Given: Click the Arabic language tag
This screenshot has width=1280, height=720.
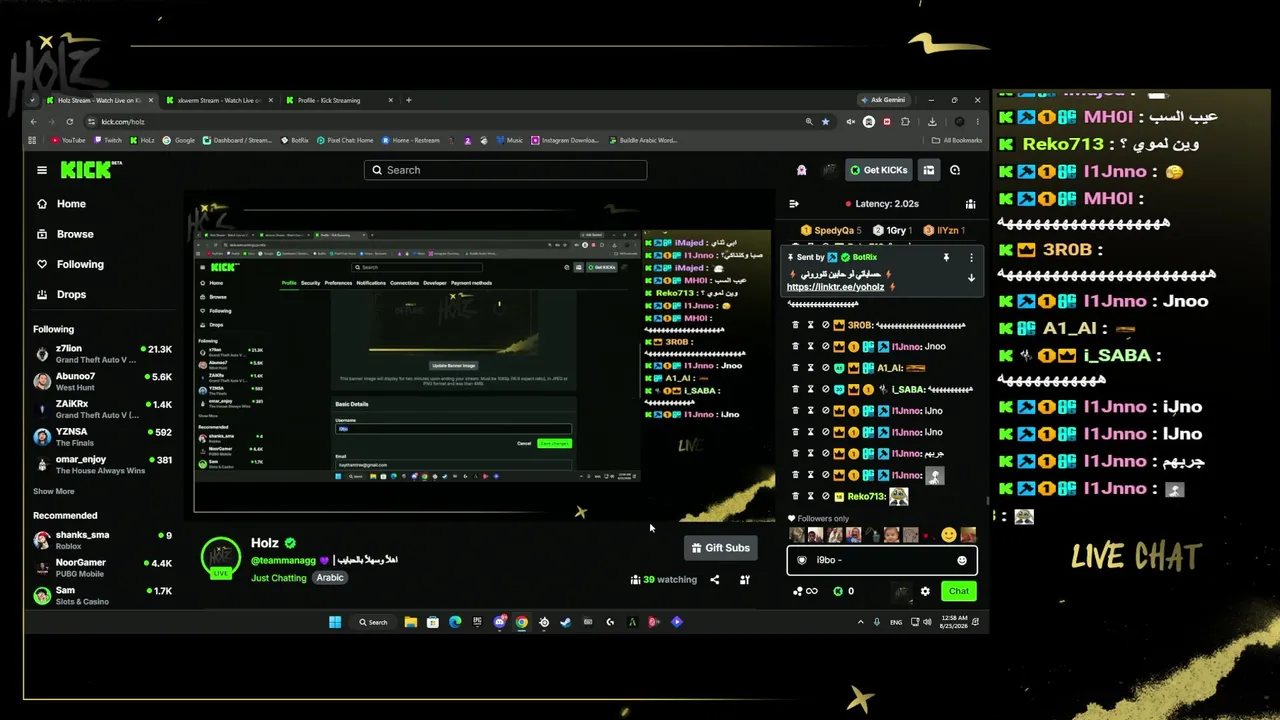Looking at the screenshot, I should tap(330, 578).
